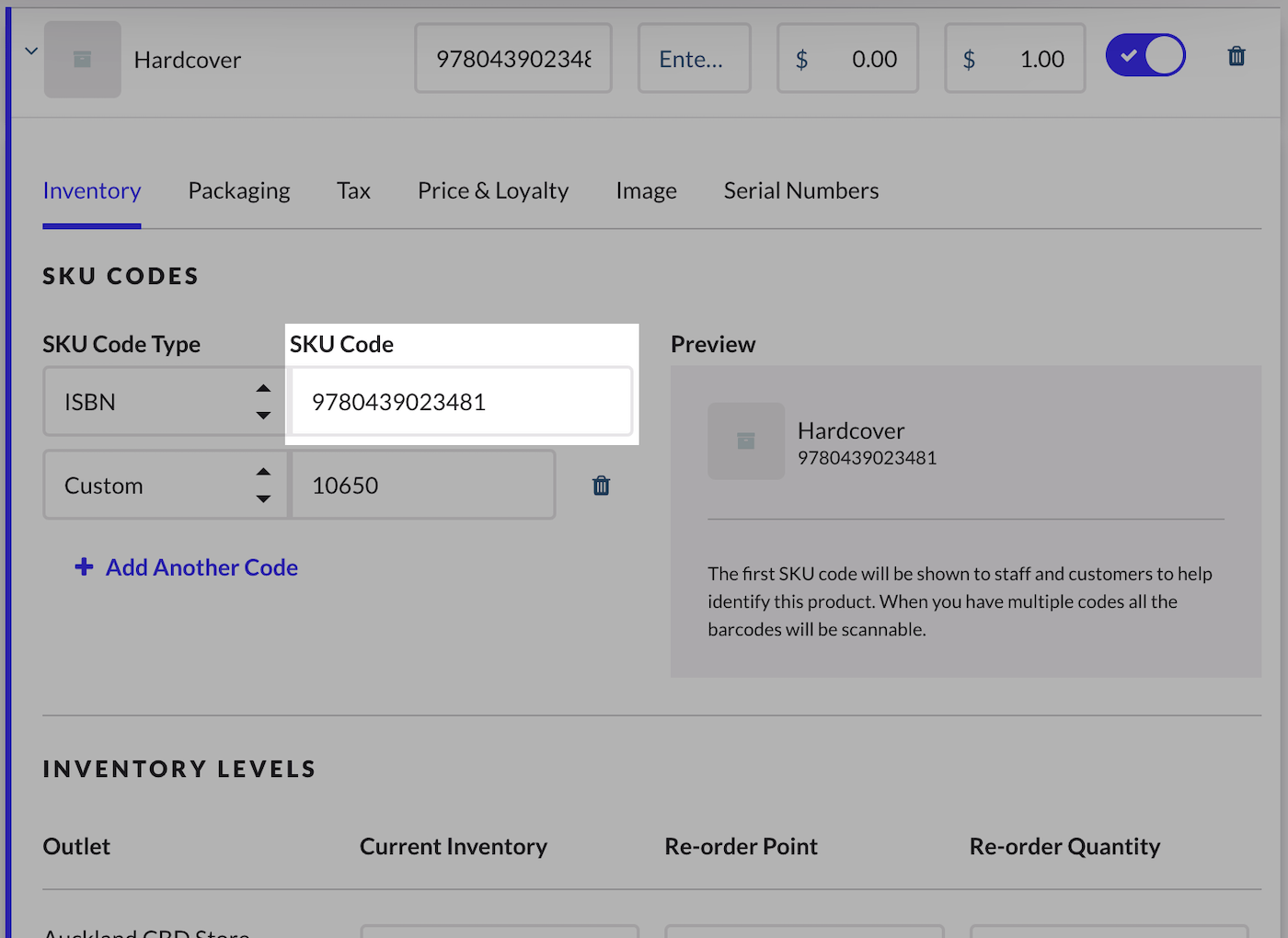Click the SKU Code field with 9780439023481
This screenshot has height=938, width=1288.
[x=461, y=402]
